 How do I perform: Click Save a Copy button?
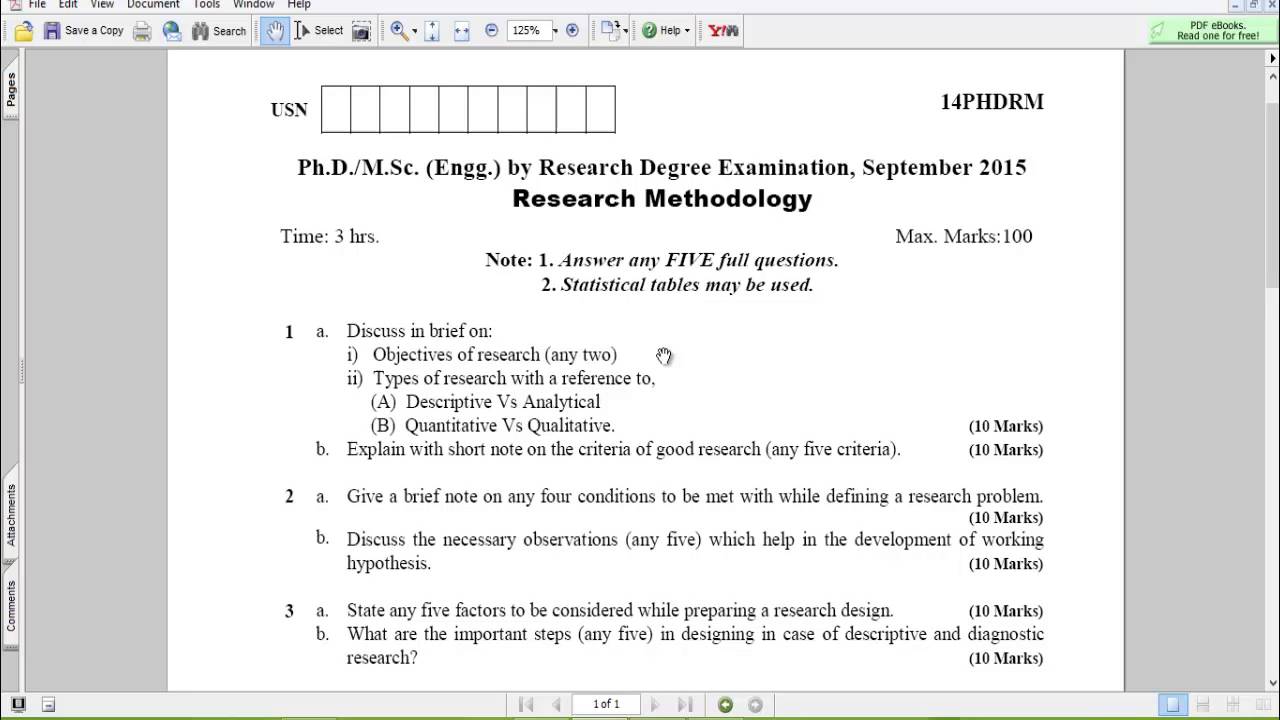click(x=84, y=31)
